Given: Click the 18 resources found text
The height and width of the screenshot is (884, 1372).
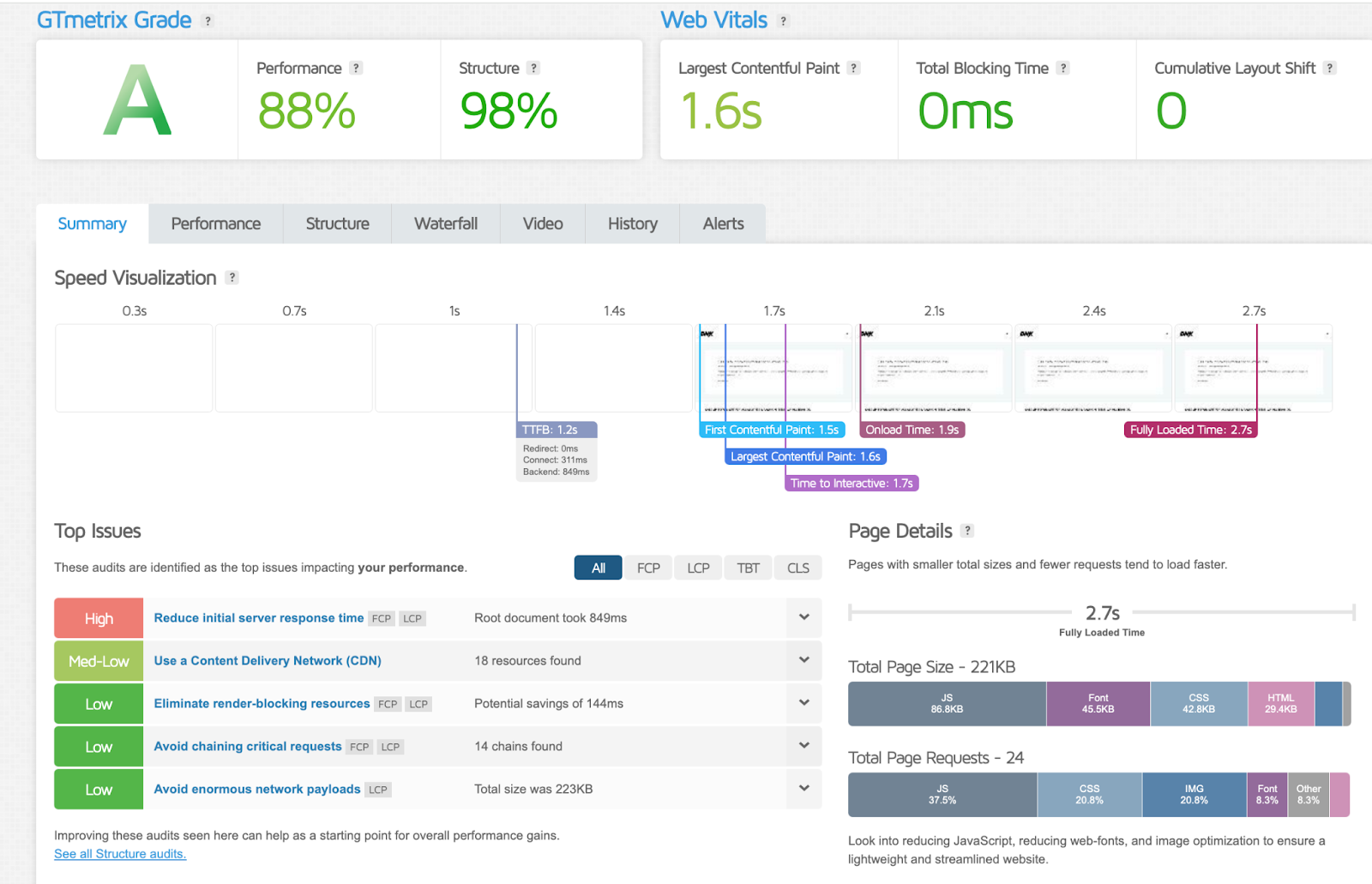Looking at the screenshot, I should (x=528, y=660).
